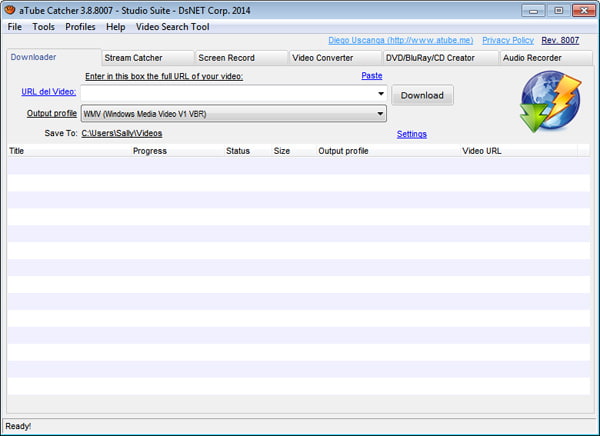Click the Save To: label
The image size is (600, 436).
click(61, 133)
